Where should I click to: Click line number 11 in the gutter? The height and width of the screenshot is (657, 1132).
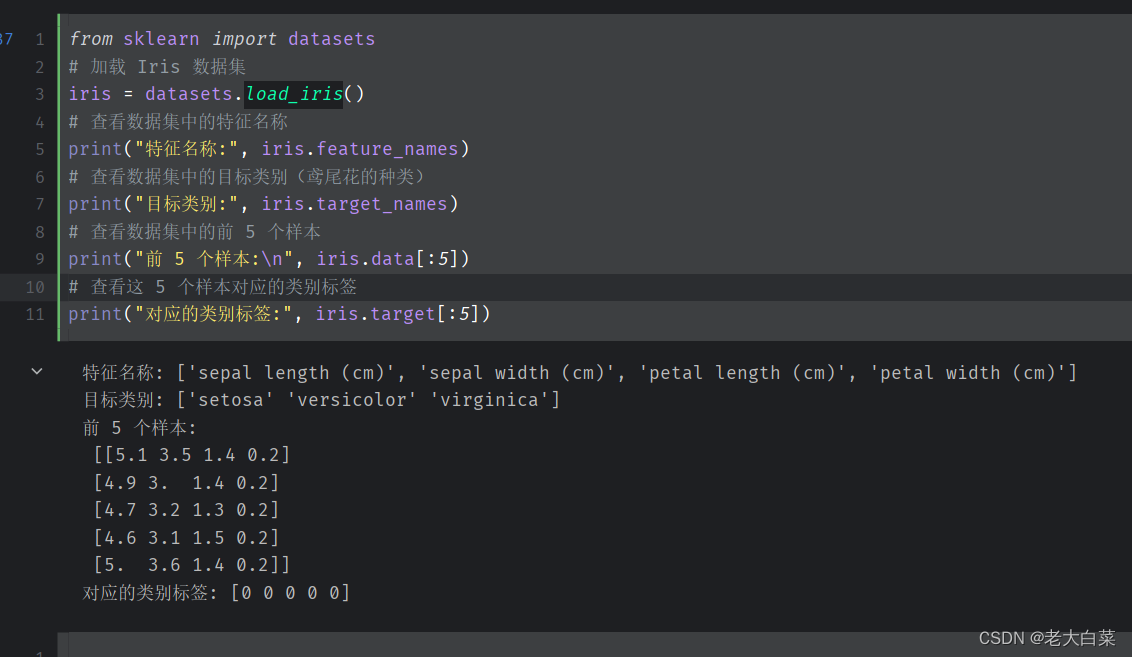[x=35, y=314]
